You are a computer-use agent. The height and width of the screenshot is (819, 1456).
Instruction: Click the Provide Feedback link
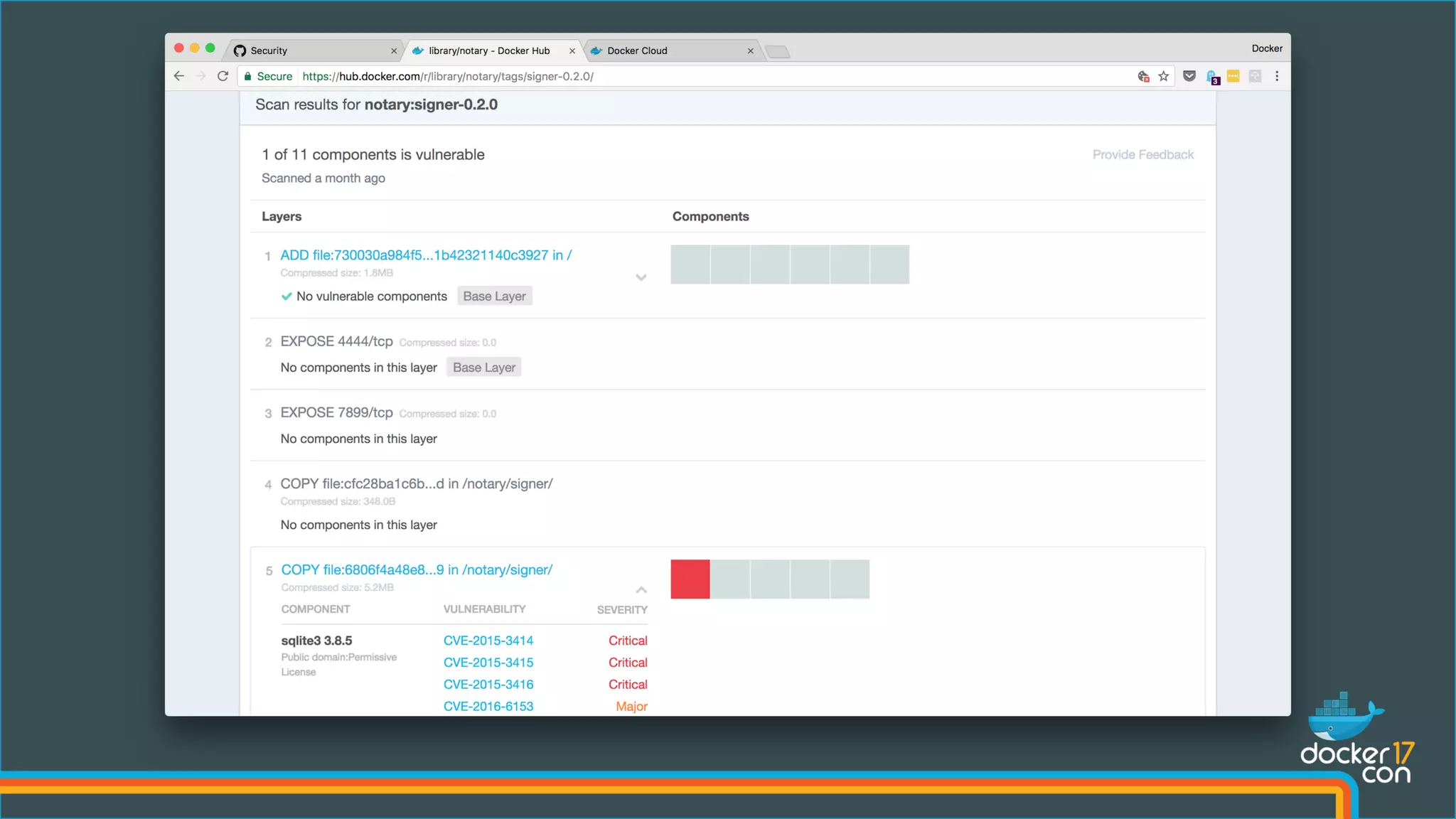(x=1142, y=154)
